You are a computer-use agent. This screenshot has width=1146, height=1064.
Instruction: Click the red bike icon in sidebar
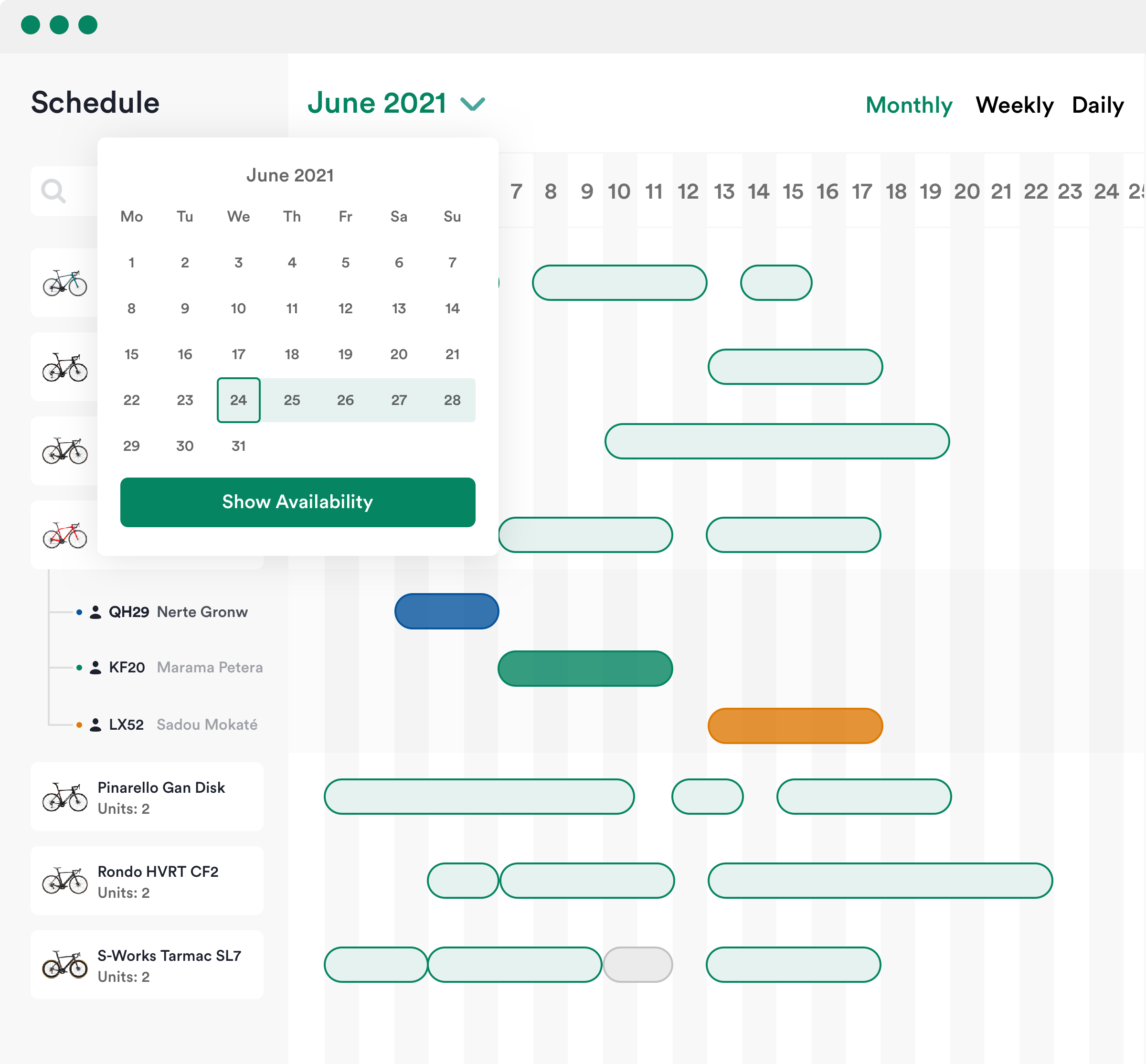64,535
